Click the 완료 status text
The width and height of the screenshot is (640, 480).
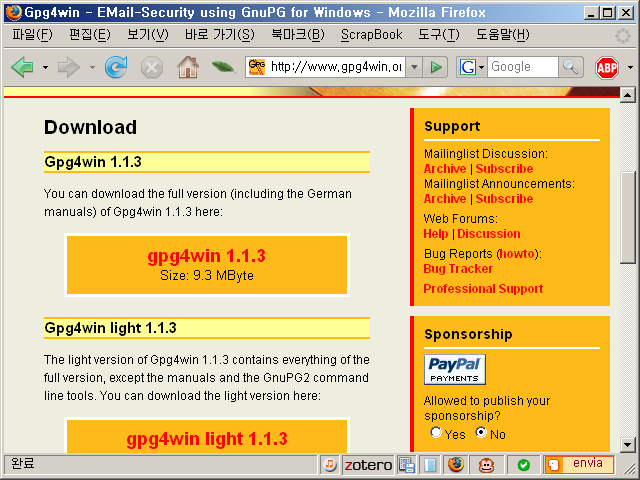(x=23, y=464)
